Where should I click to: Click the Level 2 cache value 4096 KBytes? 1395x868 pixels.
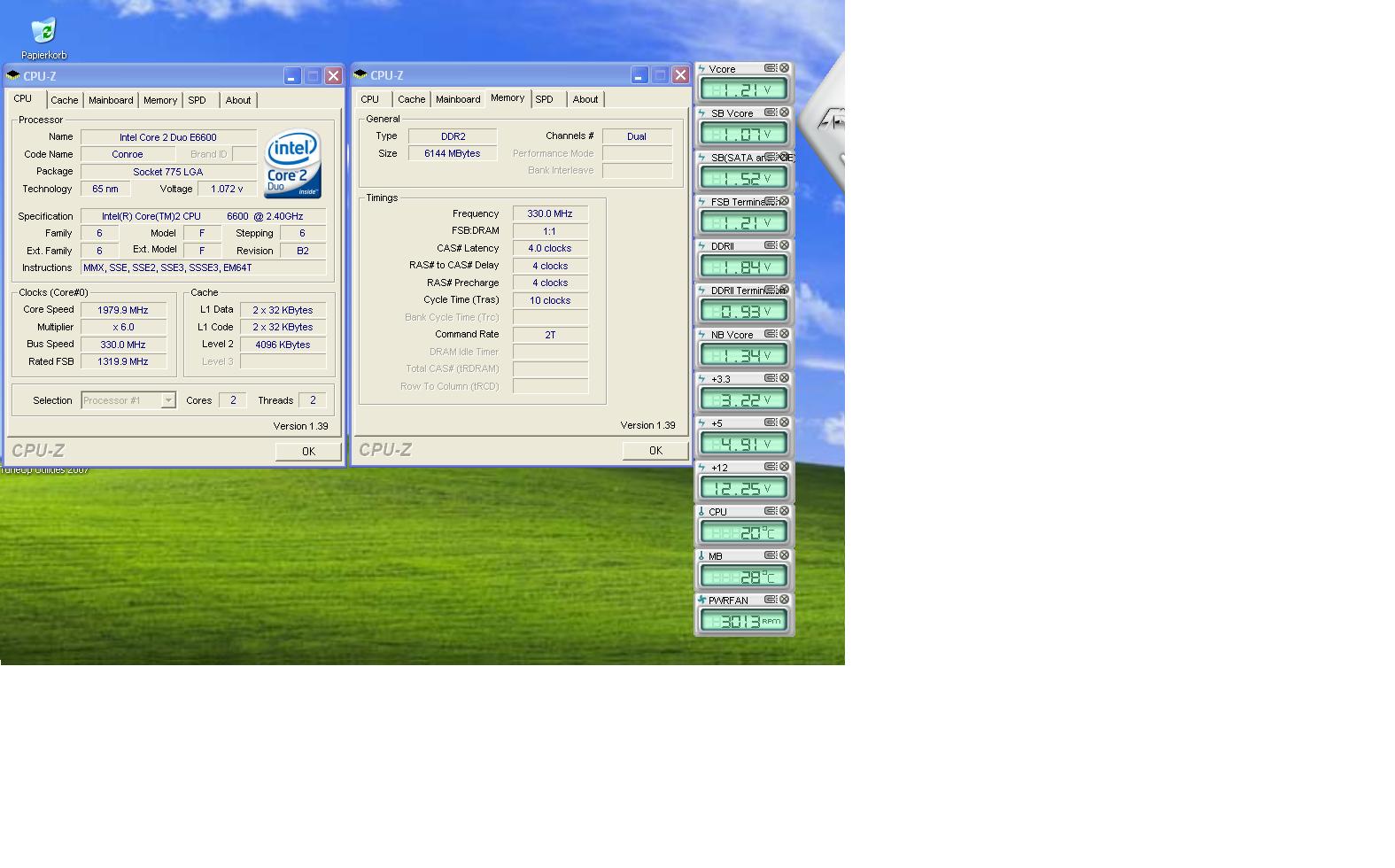click(283, 345)
